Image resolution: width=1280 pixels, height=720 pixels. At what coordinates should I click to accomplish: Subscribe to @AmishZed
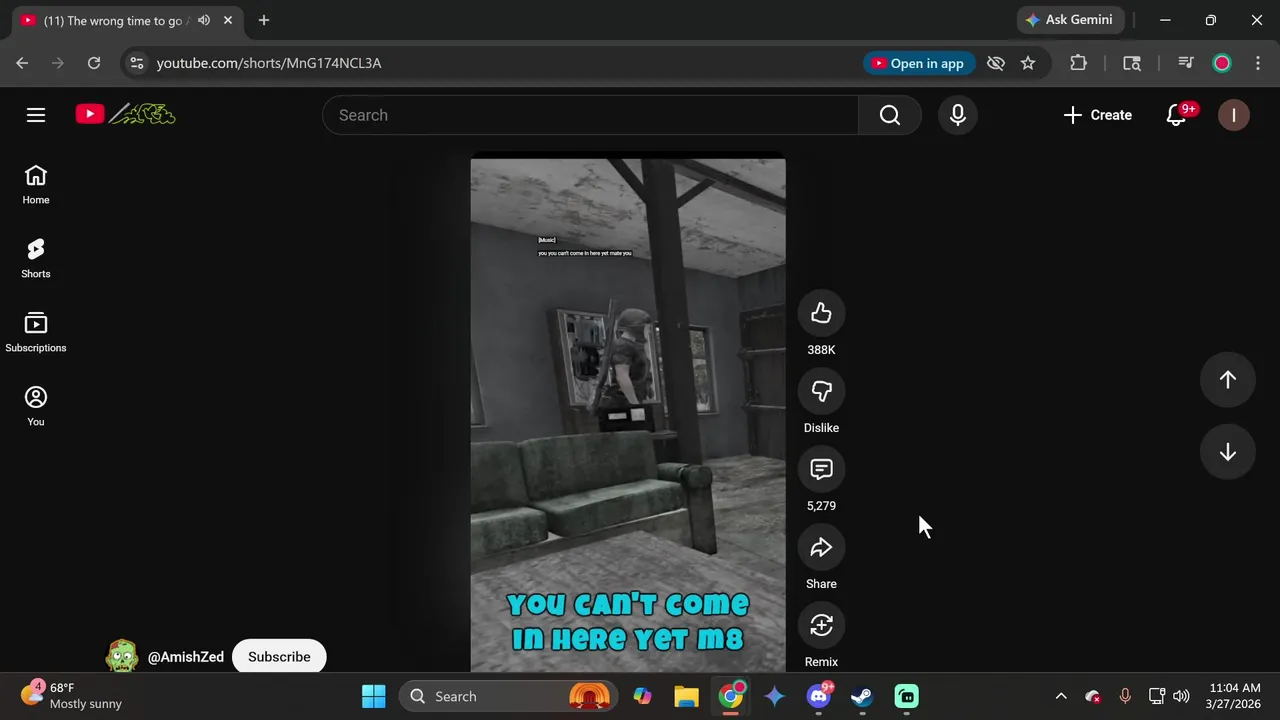pyautogui.click(x=279, y=657)
